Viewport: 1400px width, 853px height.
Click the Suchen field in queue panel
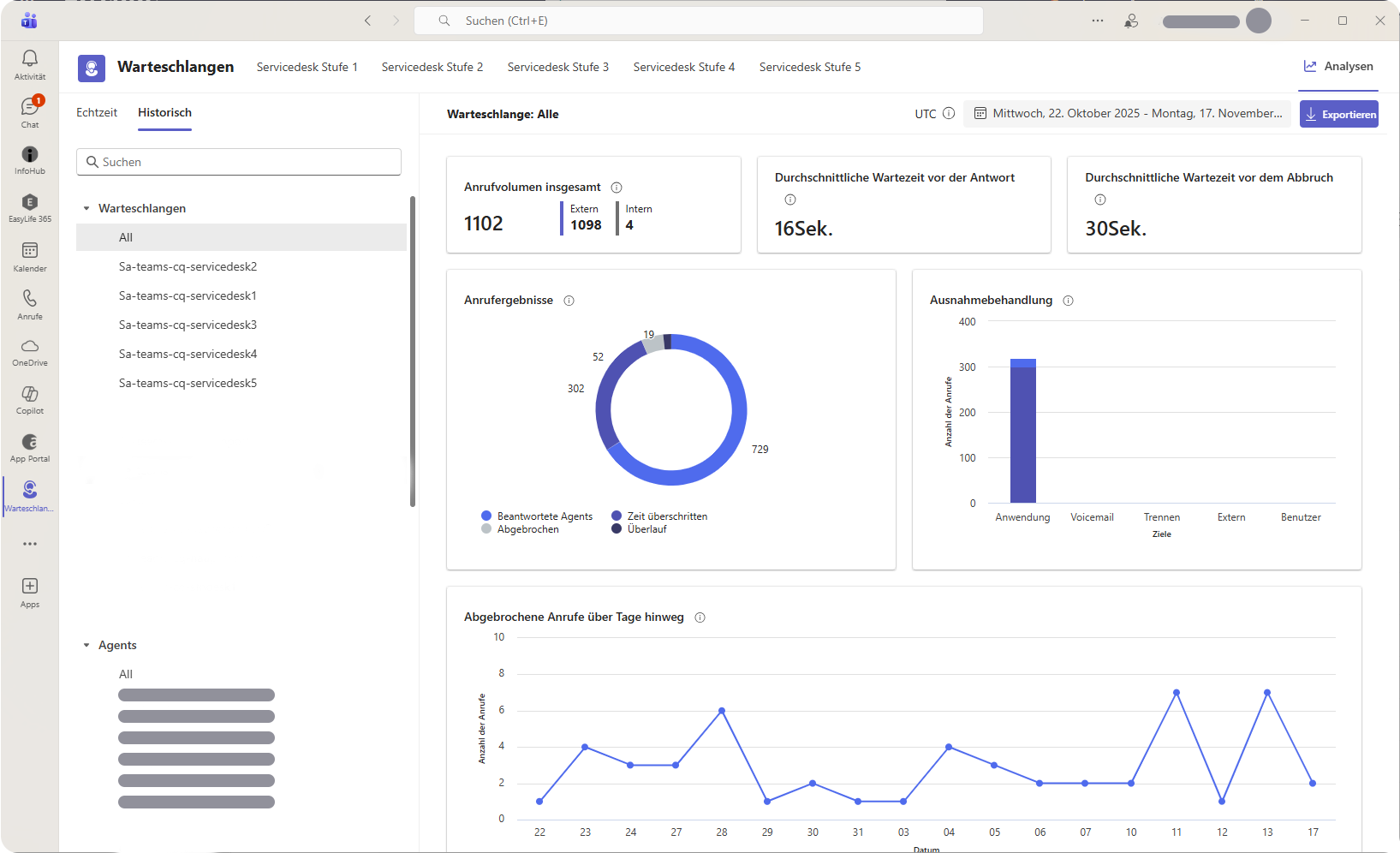point(239,162)
